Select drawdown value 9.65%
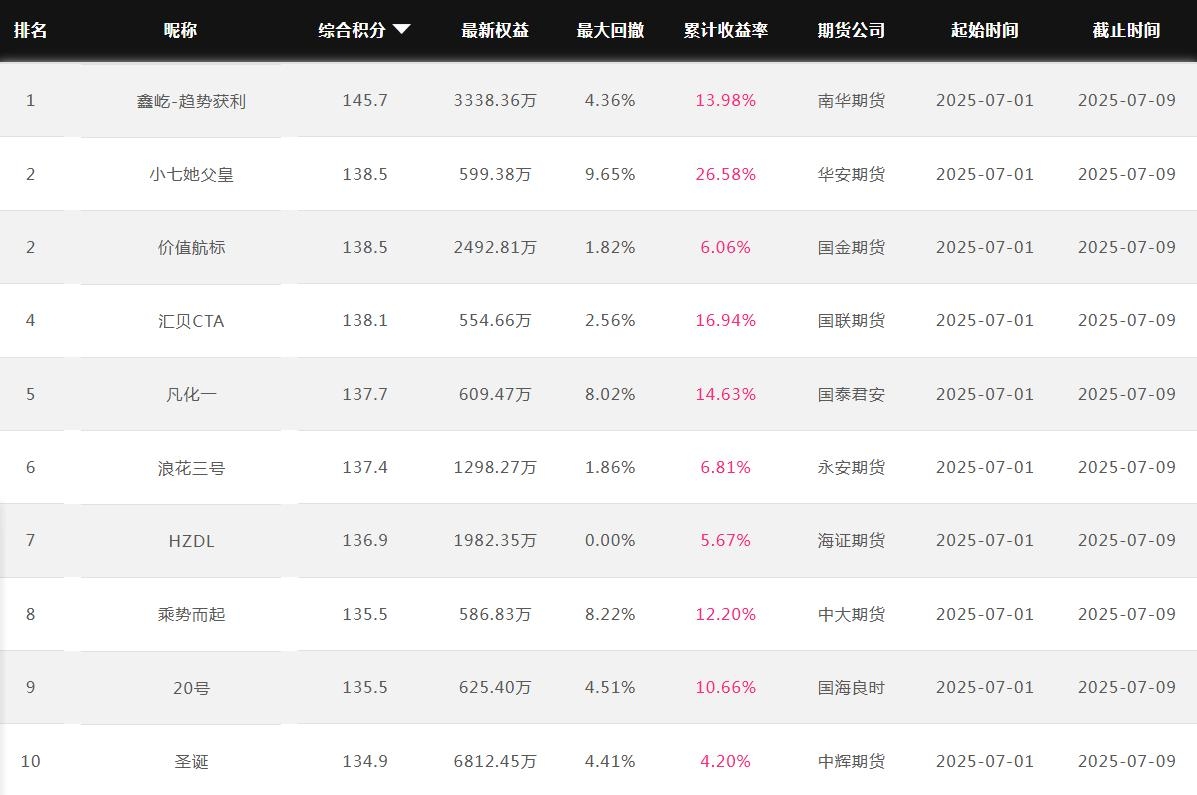The width and height of the screenshot is (1197, 795). click(610, 174)
